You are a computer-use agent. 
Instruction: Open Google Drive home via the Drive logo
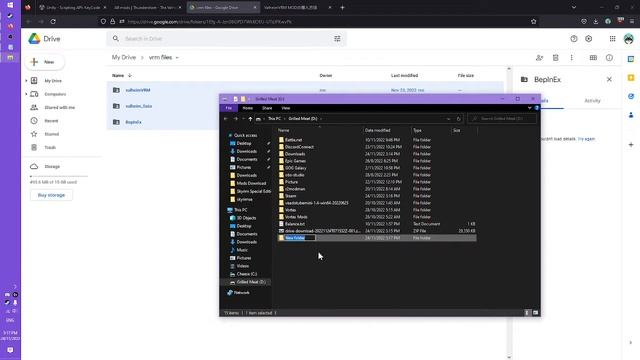pyautogui.click(x=44, y=39)
